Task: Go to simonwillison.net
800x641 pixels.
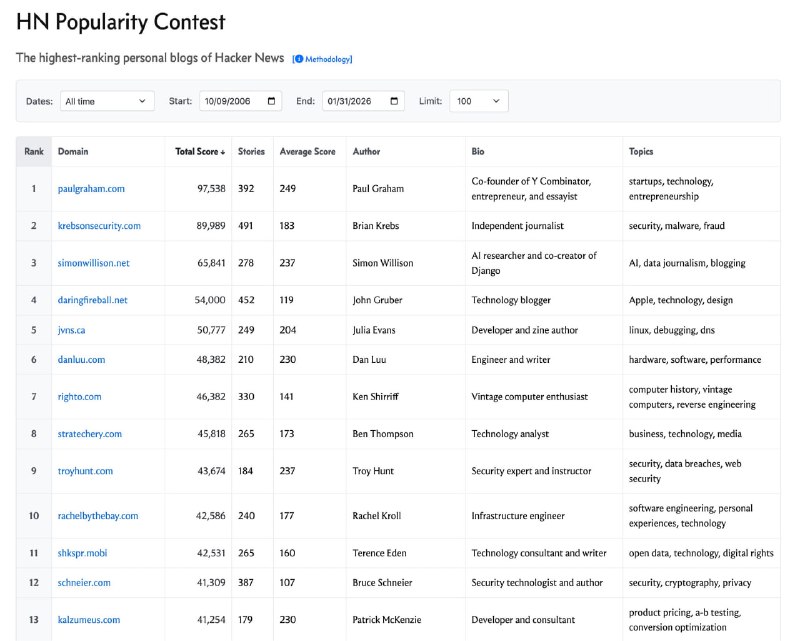Action: pos(94,263)
